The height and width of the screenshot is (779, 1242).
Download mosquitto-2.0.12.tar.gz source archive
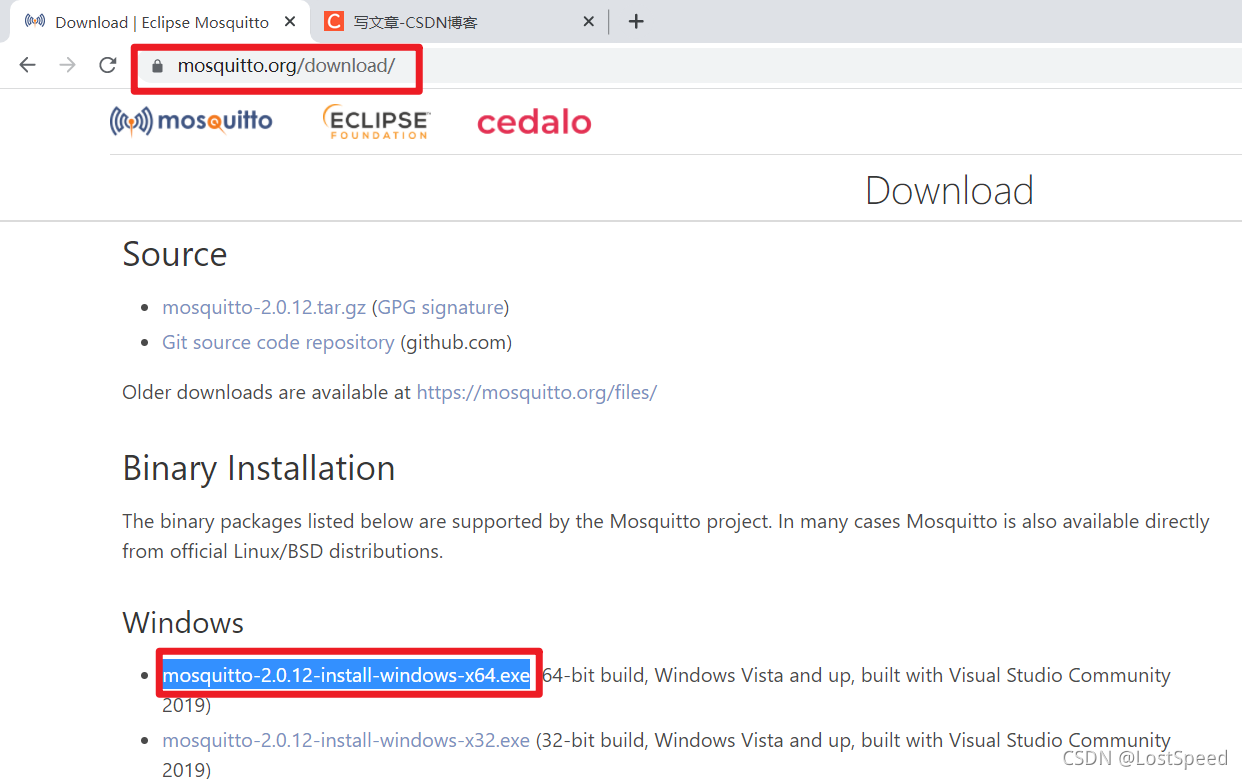coord(264,307)
